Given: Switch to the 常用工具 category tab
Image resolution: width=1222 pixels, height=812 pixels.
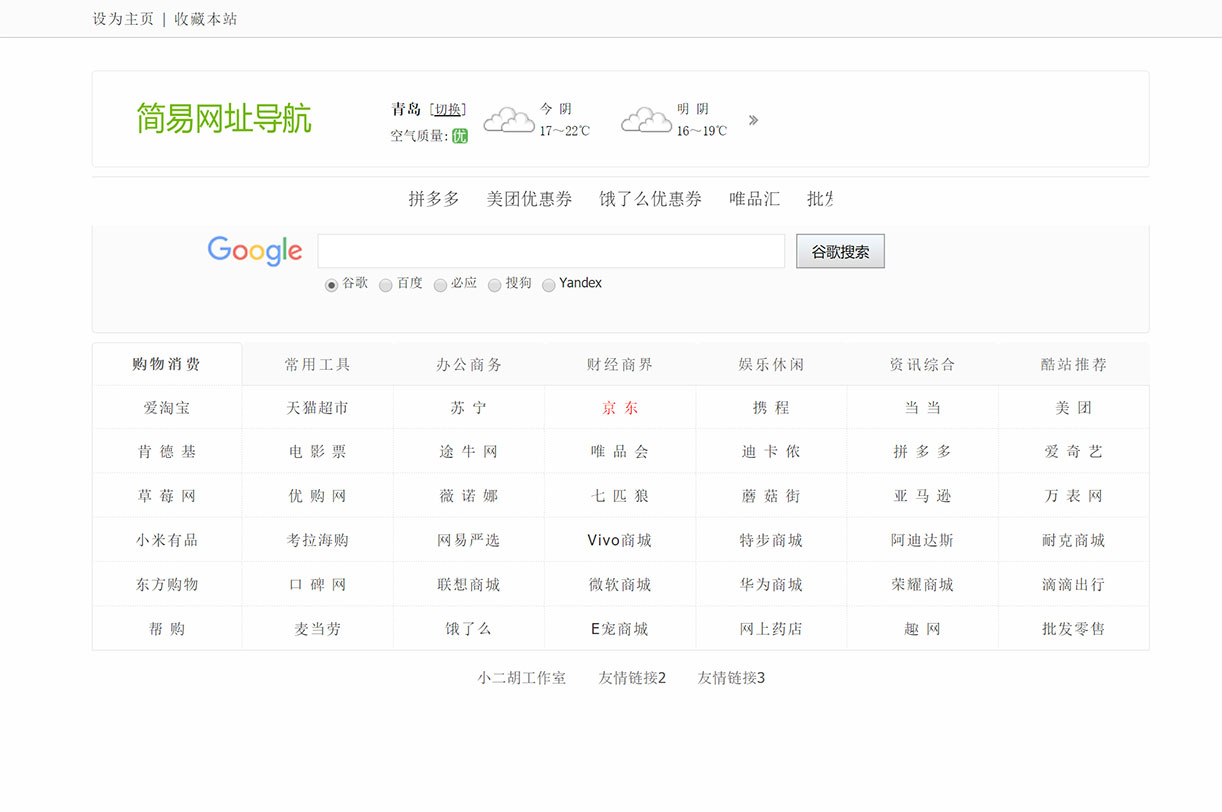Looking at the screenshot, I should (x=317, y=363).
